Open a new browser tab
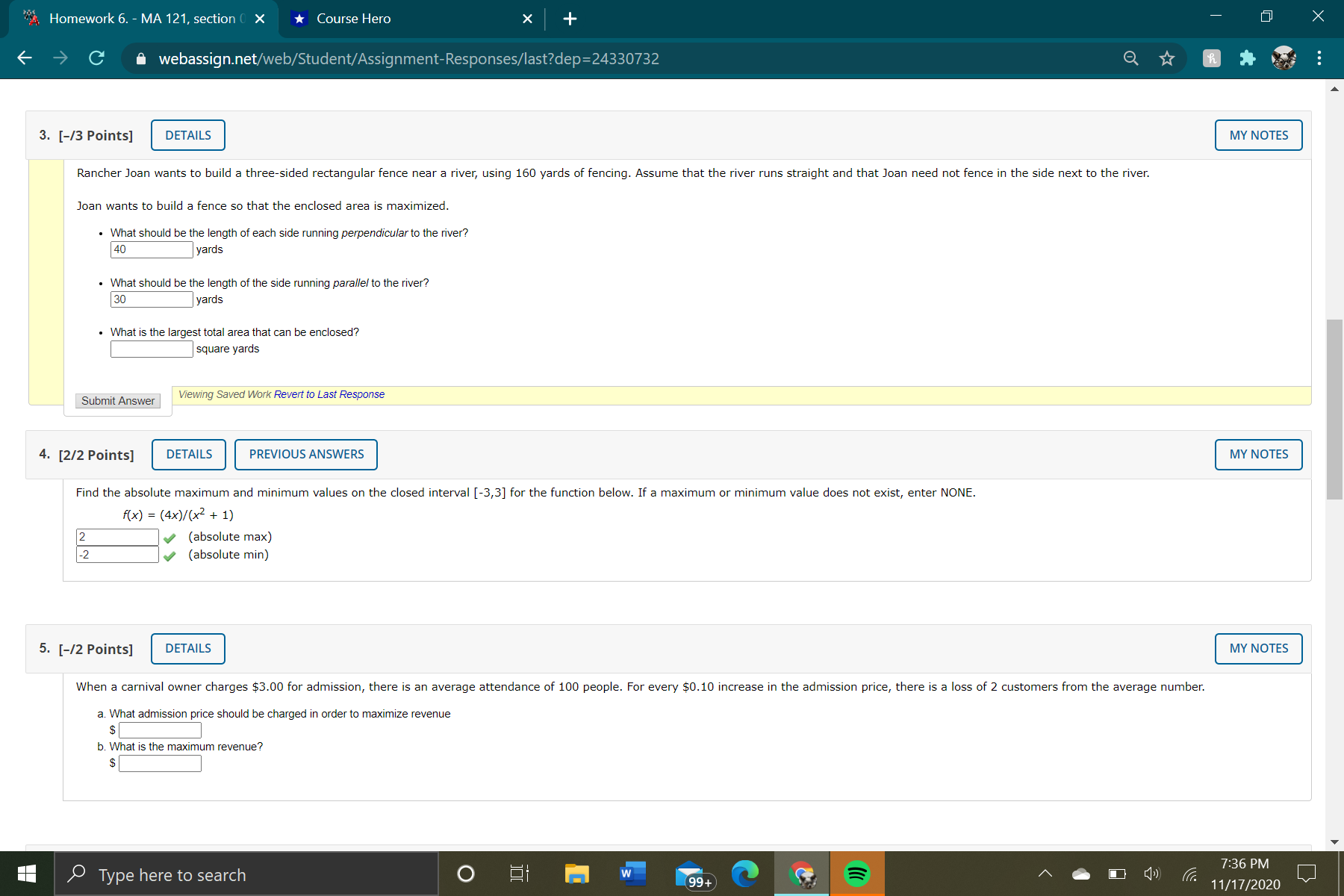The height and width of the screenshot is (896, 1344). 570,19
